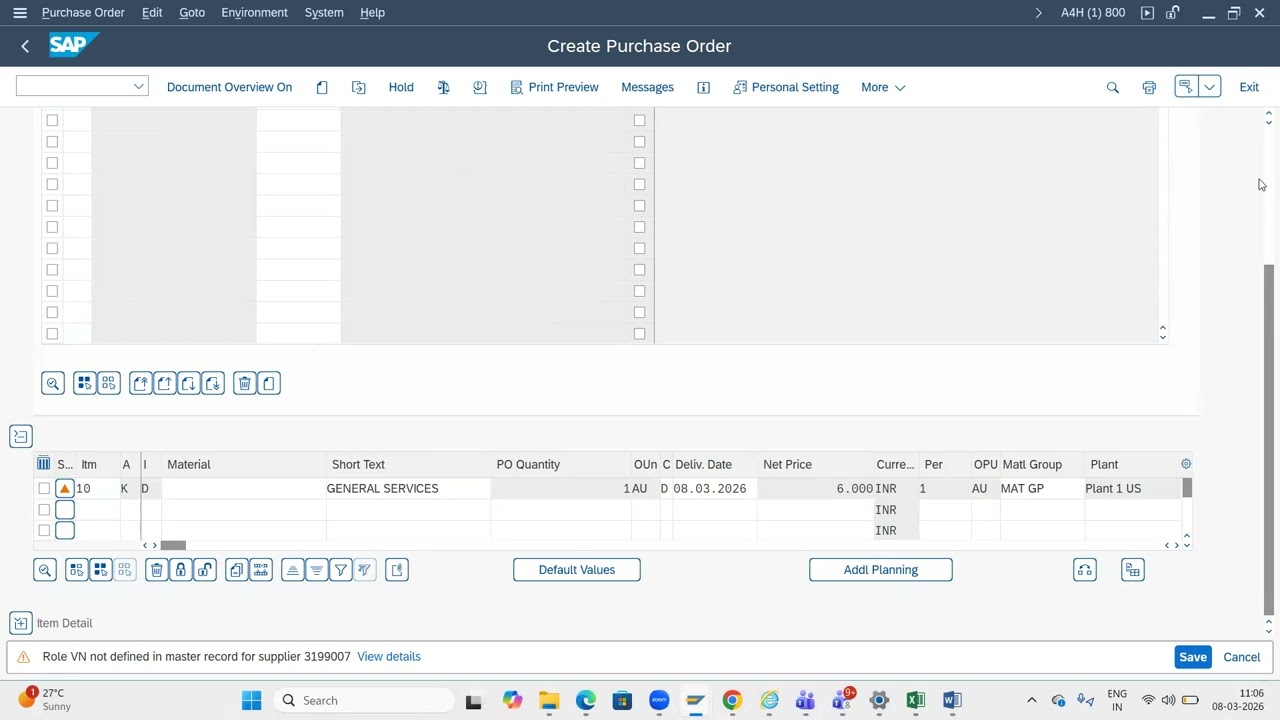Click the View details link

(x=389, y=657)
